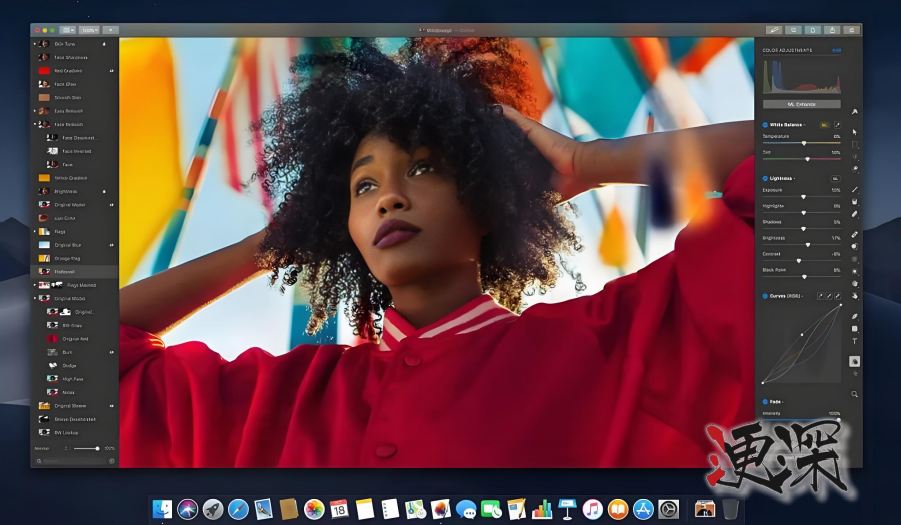Screen dimensions: 901x525
Task: Open the zoom percentage dropdown in toolbar
Action: [x=90, y=30]
